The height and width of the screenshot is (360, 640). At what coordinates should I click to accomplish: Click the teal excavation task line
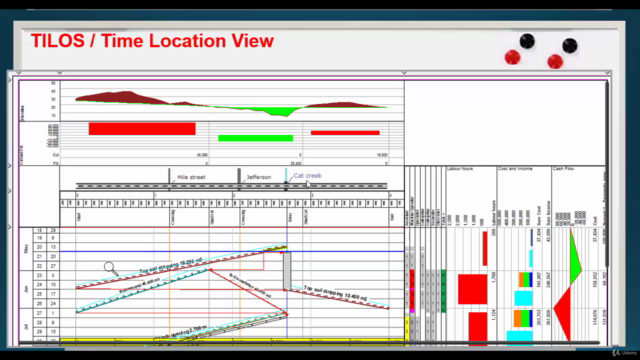pyautogui.click(x=143, y=291)
